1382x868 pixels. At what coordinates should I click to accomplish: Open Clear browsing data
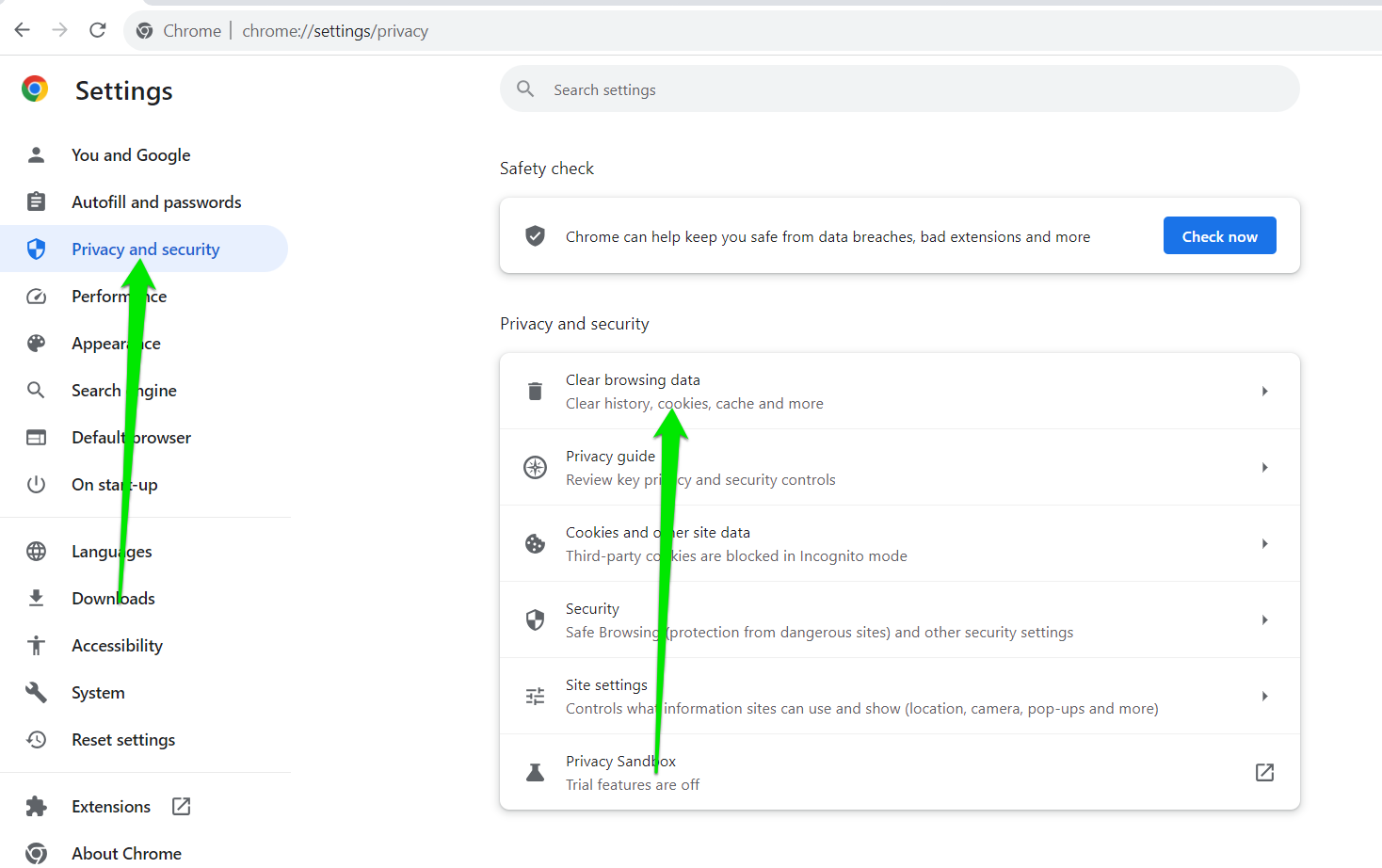pyautogui.click(x=900, y=392)
